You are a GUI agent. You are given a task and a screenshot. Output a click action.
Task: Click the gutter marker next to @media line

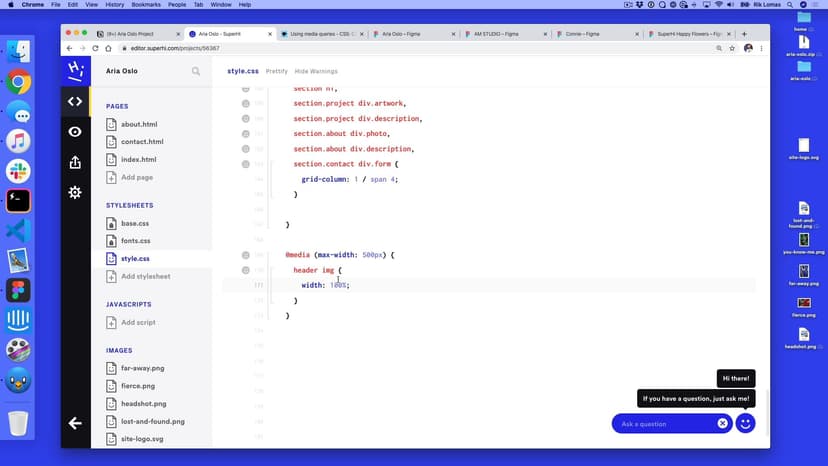[x=246, y=255]
